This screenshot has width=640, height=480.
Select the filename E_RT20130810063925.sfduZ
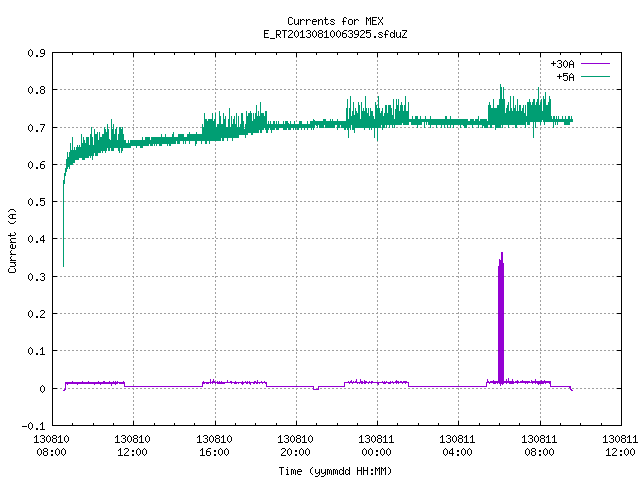click(335, 34)
